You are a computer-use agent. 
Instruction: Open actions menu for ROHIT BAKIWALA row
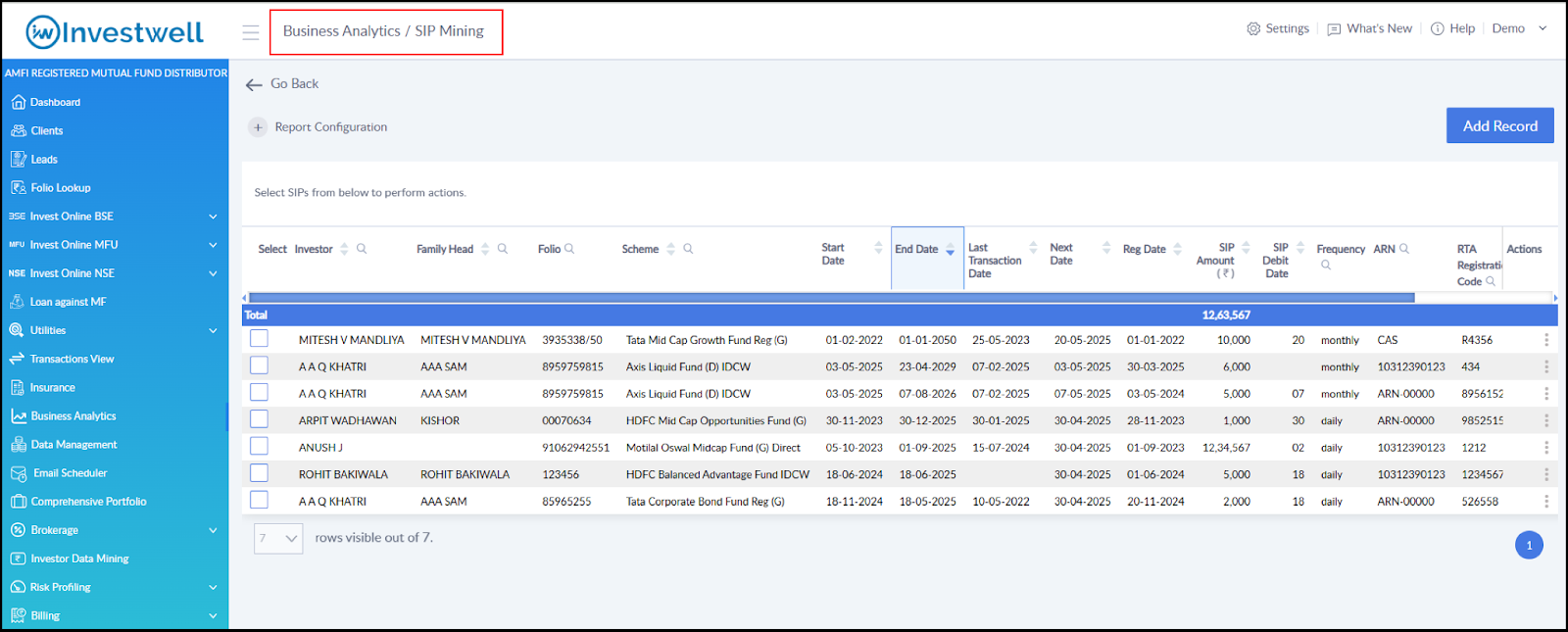[1546, 474]
